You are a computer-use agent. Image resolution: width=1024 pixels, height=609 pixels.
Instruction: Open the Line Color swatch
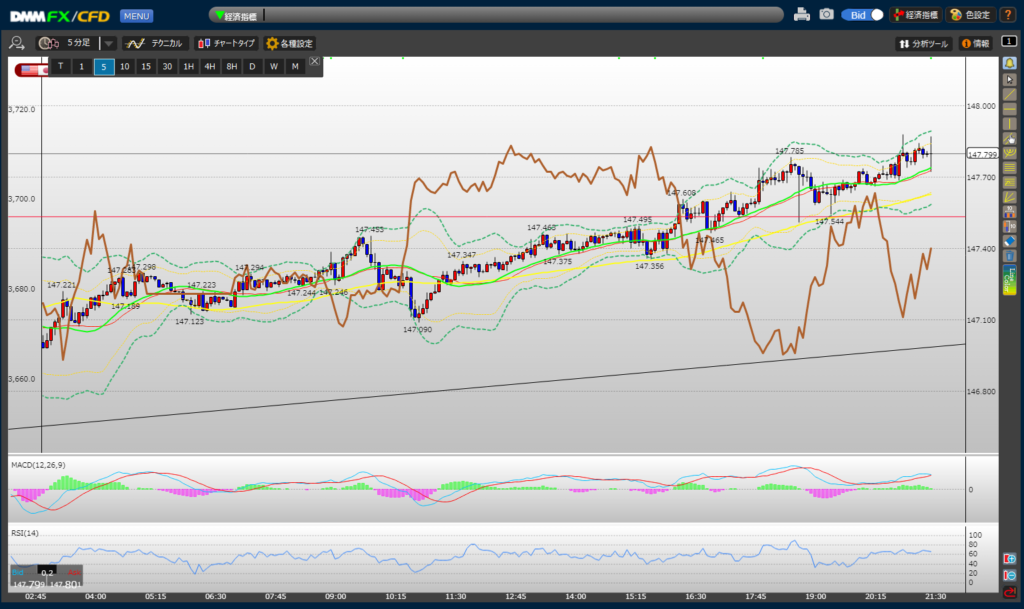[x=1009, y=280]
